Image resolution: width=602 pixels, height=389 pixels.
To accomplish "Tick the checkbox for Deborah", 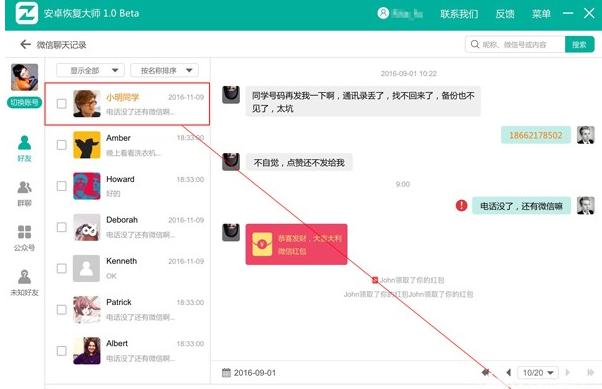I will tap(61, 227).
